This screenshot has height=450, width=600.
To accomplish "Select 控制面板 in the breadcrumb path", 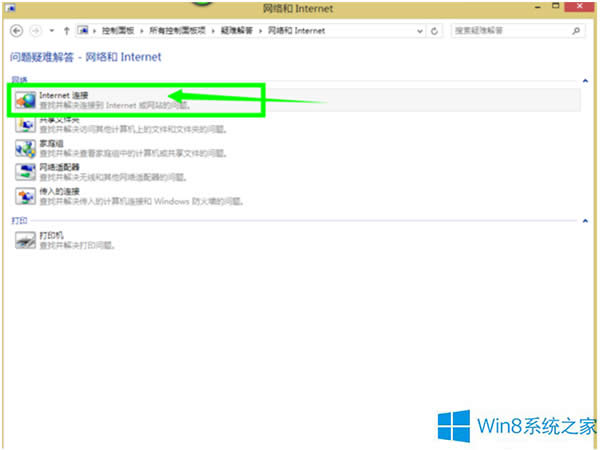I will [x=118, y=31].
